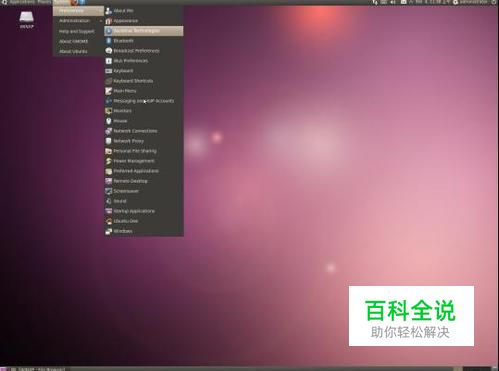This screenshot has height=371, width=499.
Task: Open Keyboard Shortcuts from the menu
Action: 144,81
